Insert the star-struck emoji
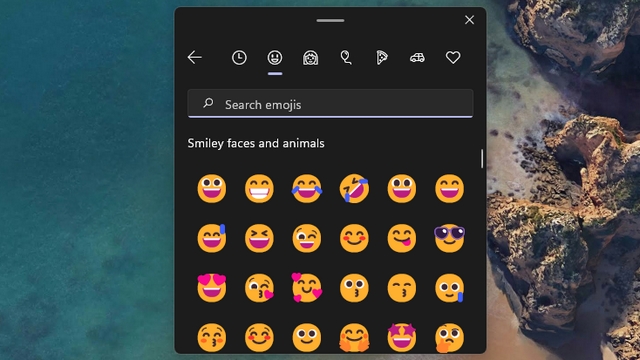The image size is (640, 360). pyautogui.click(x=402, y=338)
